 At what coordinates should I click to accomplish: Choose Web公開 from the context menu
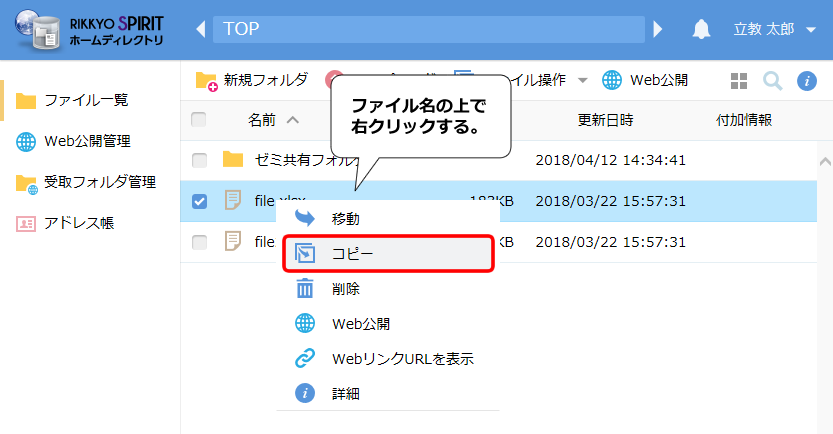(x=388, y=324)
